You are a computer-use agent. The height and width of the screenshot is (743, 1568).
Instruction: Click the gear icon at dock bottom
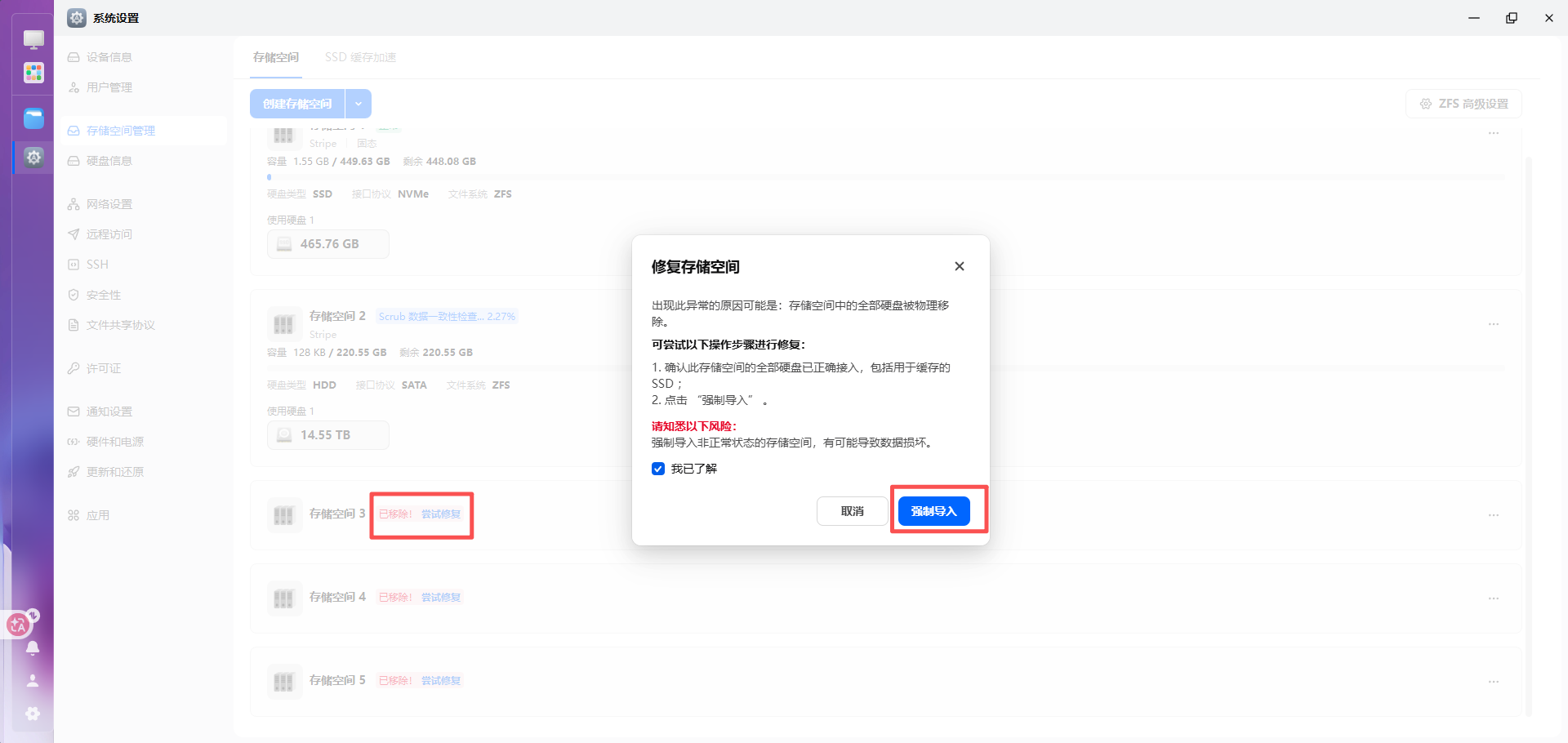(33, 714)
